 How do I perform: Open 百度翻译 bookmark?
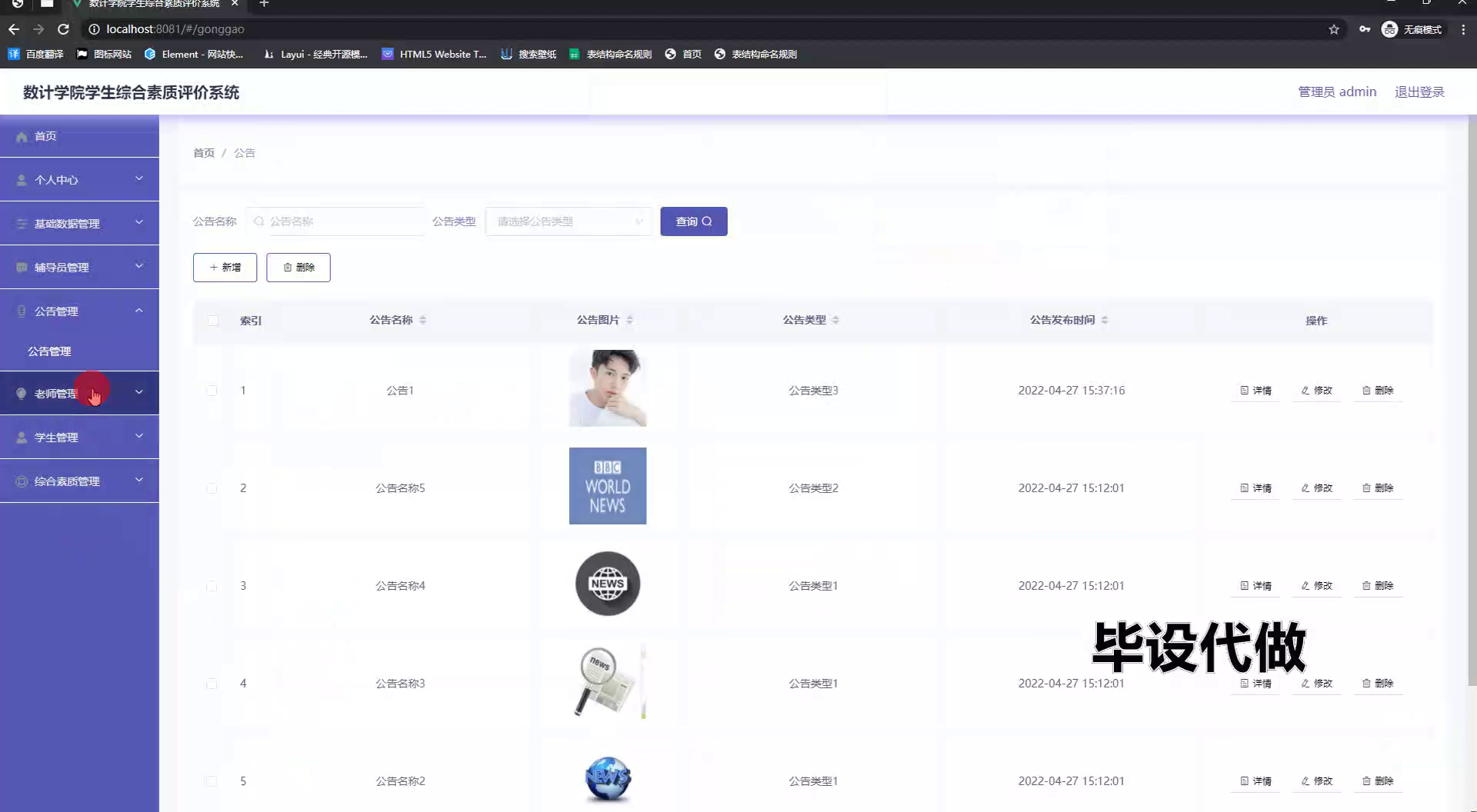[35, 54]
